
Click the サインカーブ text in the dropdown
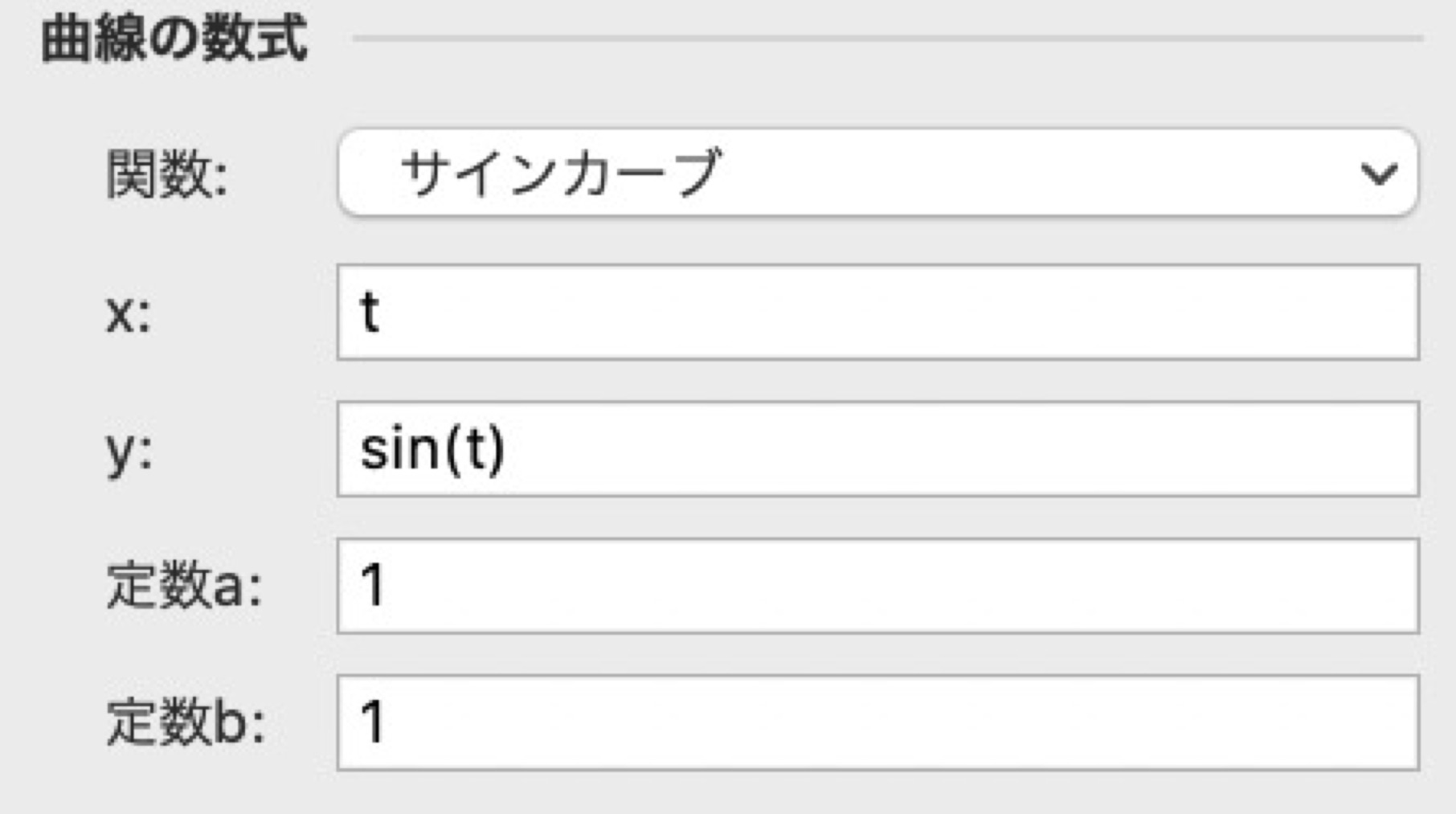tap(559, 174)
